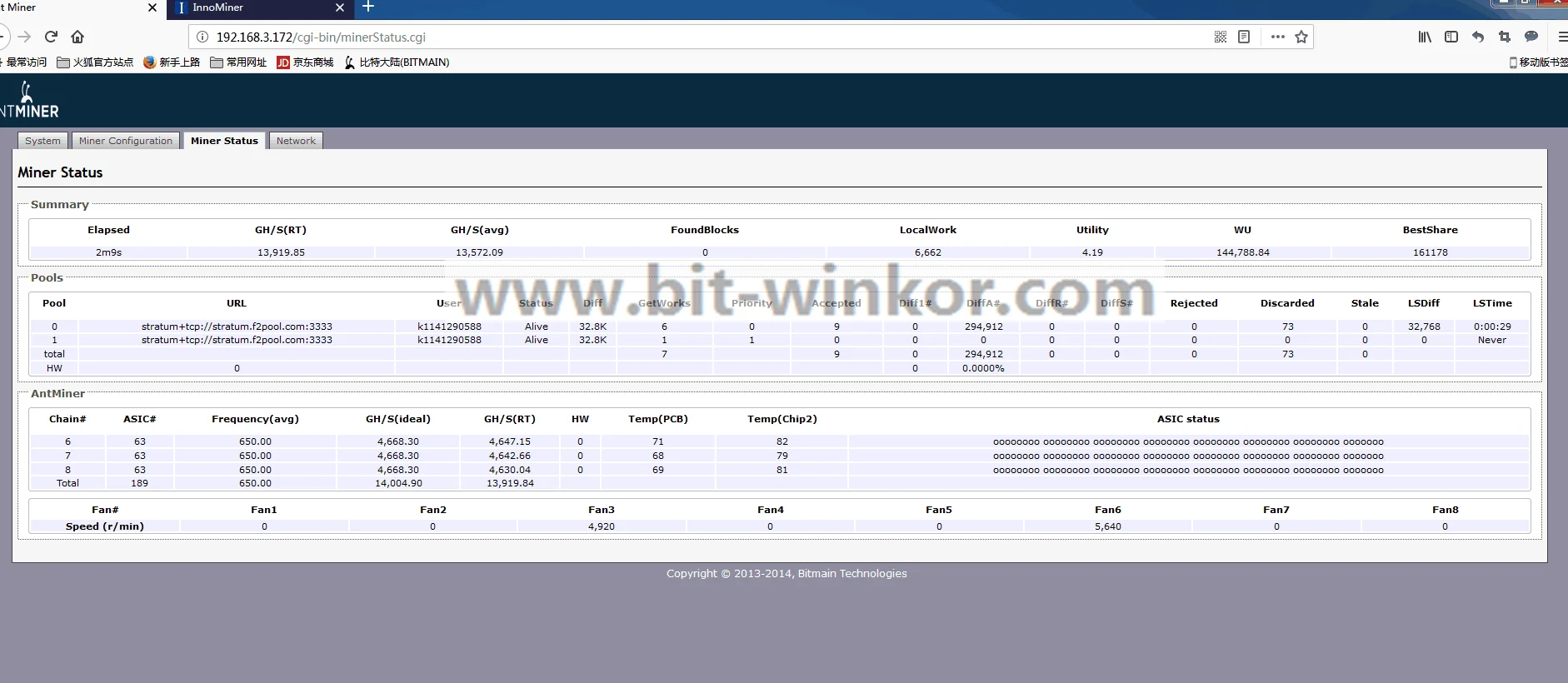Viewport: 1568px width, 683px height.
Task: Open the Firefox hamburger menu
Action: point(1562,37)
